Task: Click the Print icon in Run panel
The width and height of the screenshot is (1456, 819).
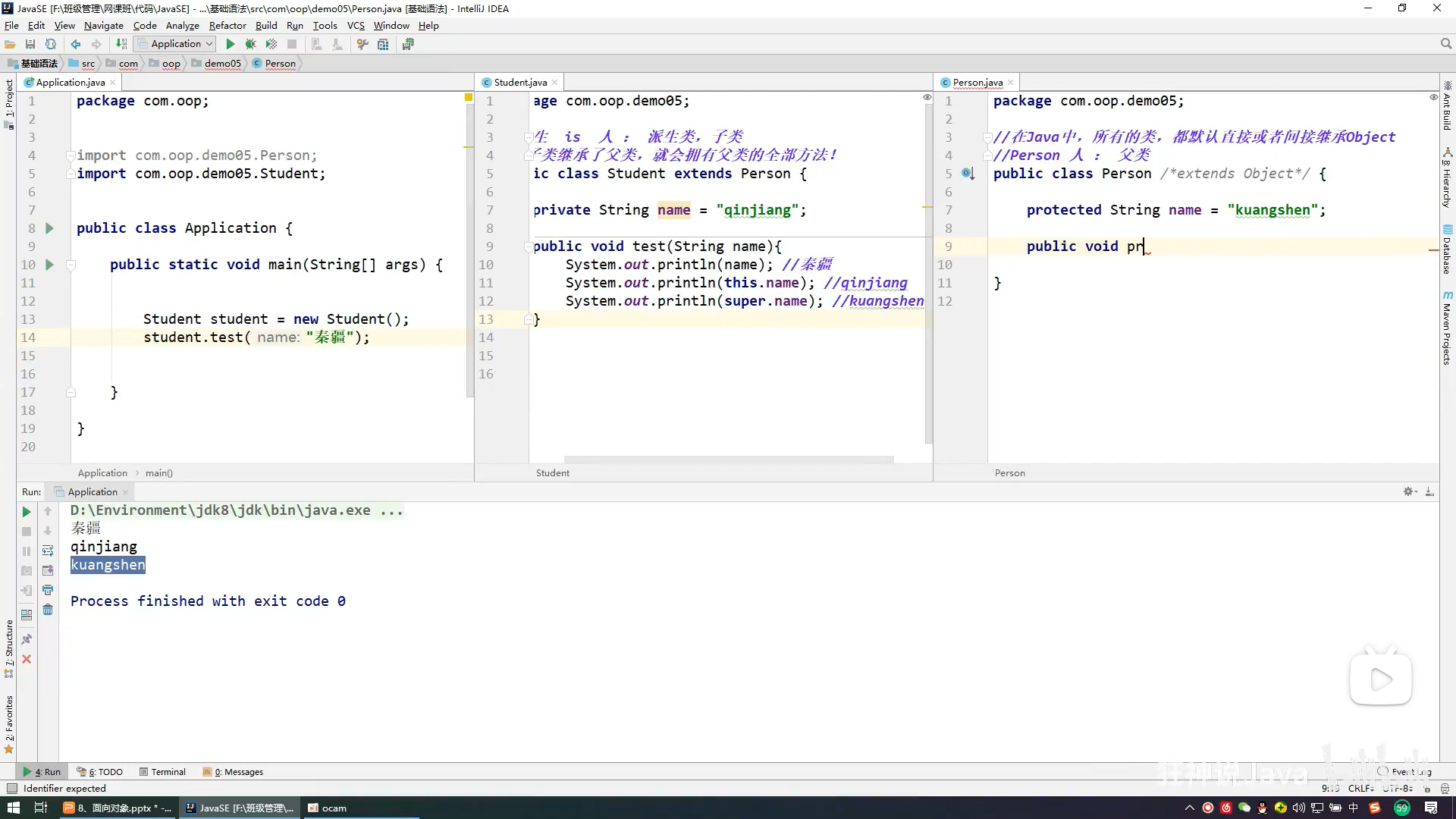Action: point(48,590)
